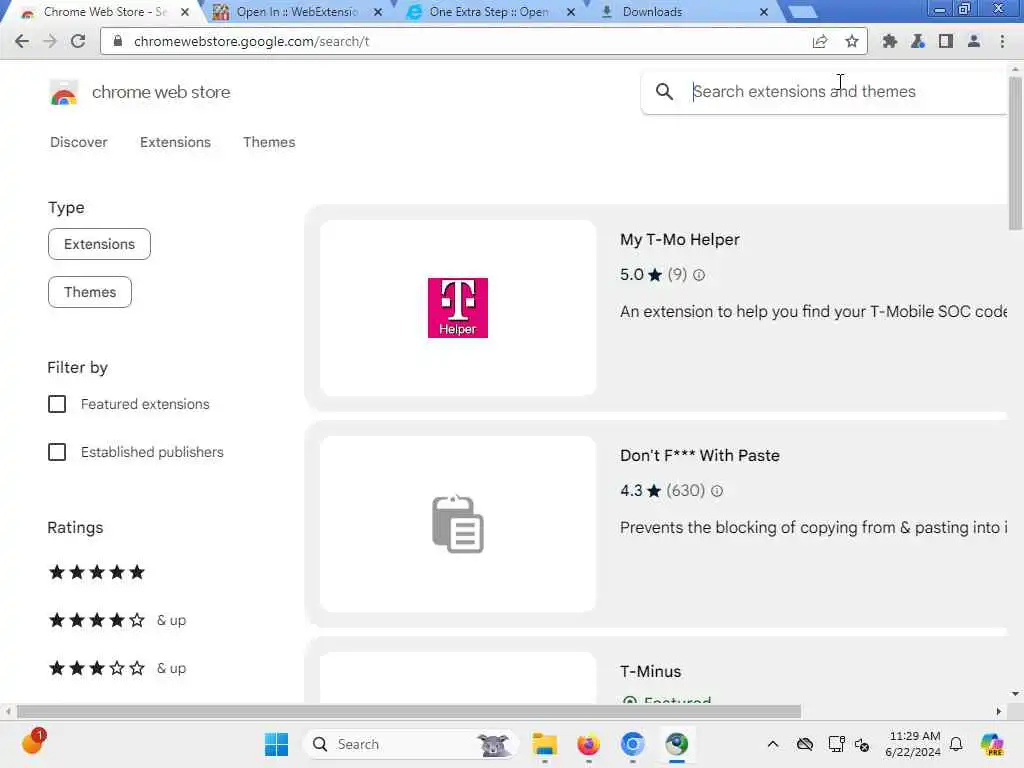The width and height of the screenshot is (1024, 768).
Task: Check the Established publishers checkbox
Action: coord(57,452)
